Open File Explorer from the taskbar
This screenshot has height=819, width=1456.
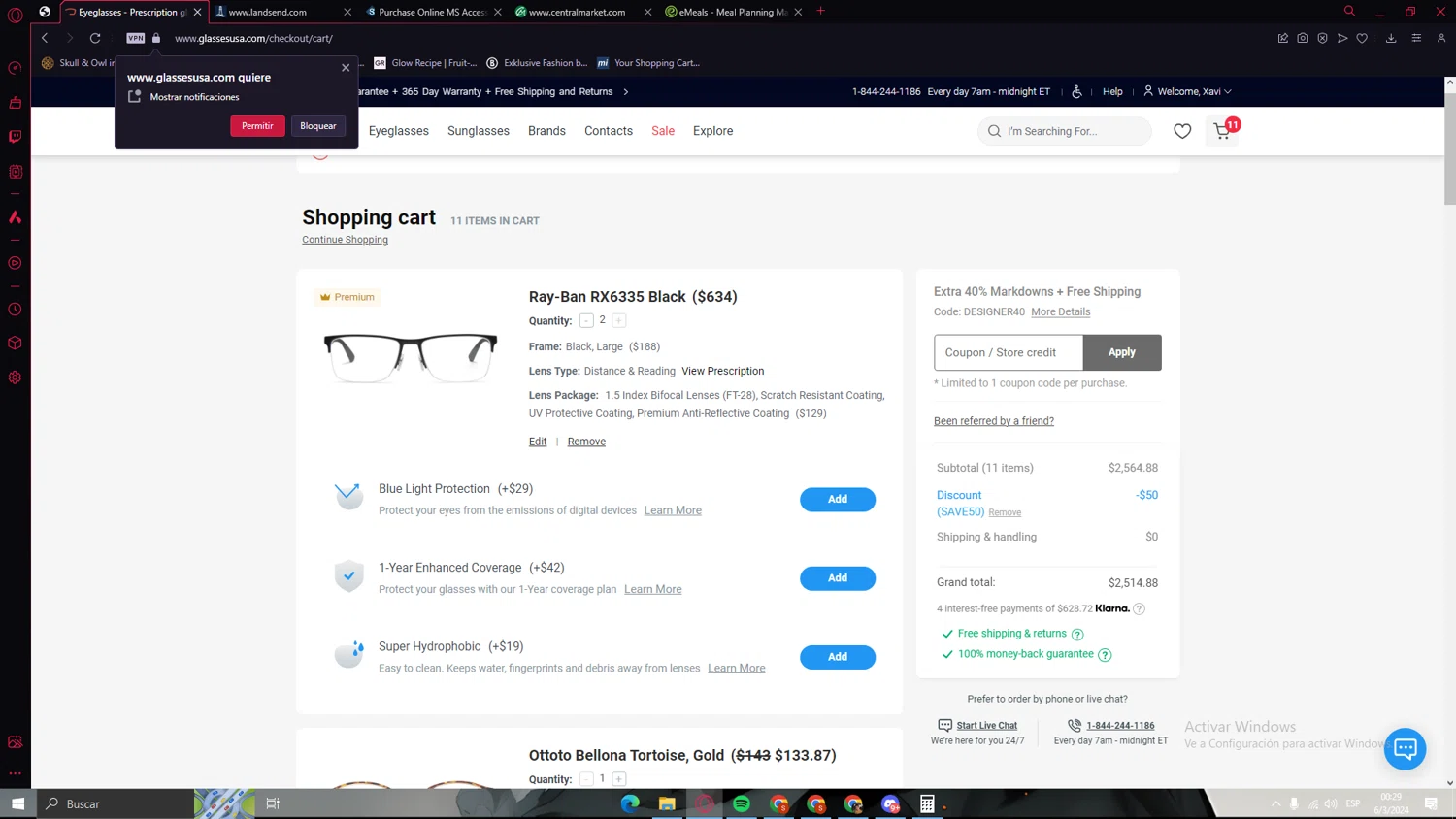click(667, 803)
